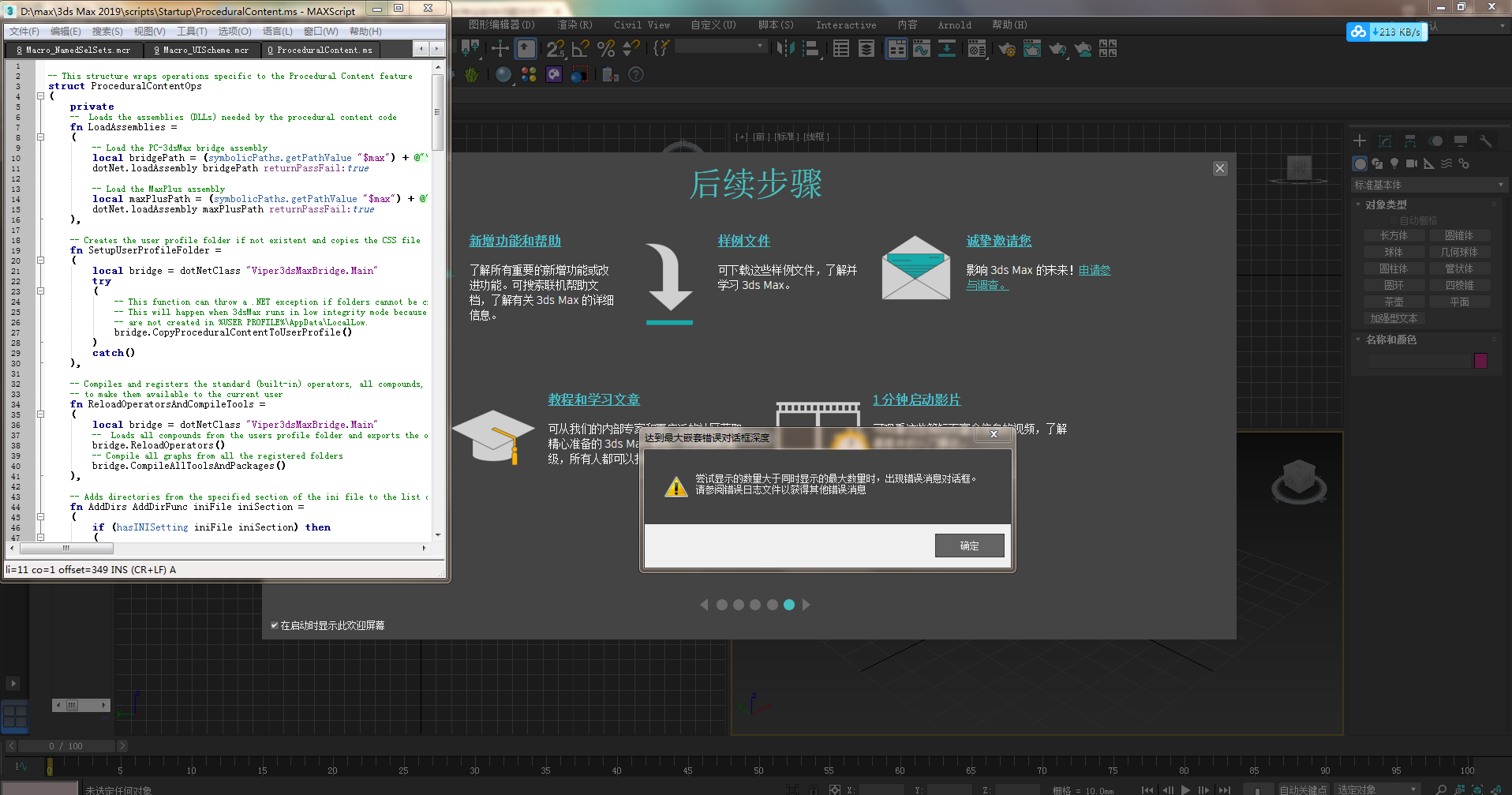Toggle Angle Snap icon
Image resolution: width=1512 pixels, height=795 pixels.
(x=581, y=49)
